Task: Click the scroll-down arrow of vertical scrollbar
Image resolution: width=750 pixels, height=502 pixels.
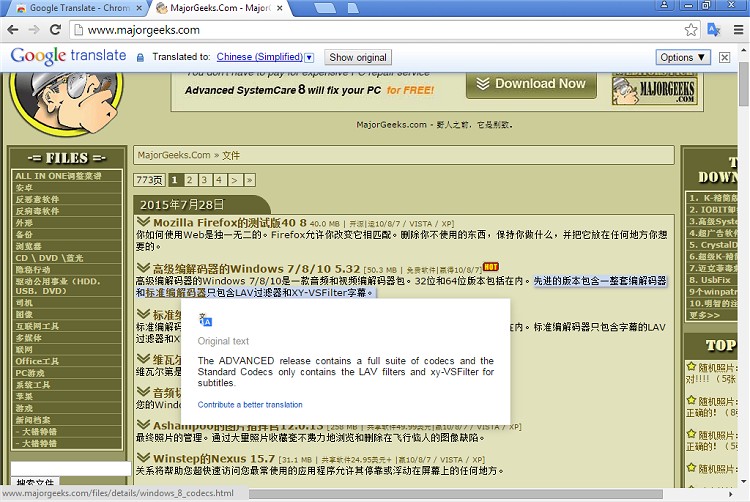Action: pyautogui.click(x=744, y=481)
